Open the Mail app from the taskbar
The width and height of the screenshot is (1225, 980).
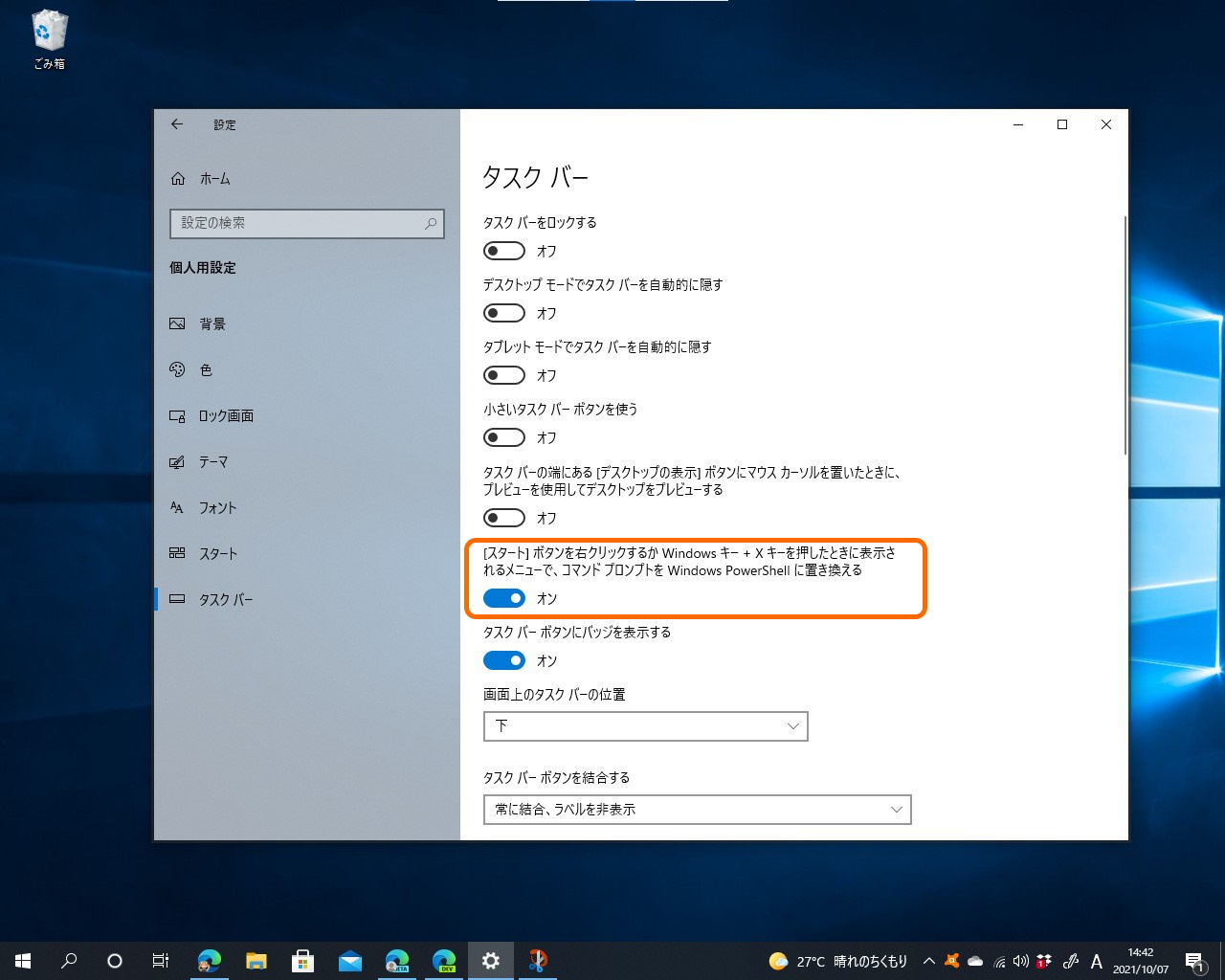pos(349,960)
